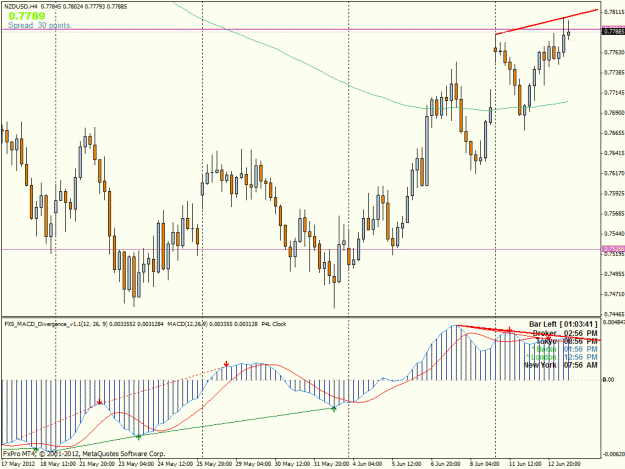Viewport: 625px width, 469px height.
Task: Click the 0.77385 price scale label
Action: (x=614, y=73)
